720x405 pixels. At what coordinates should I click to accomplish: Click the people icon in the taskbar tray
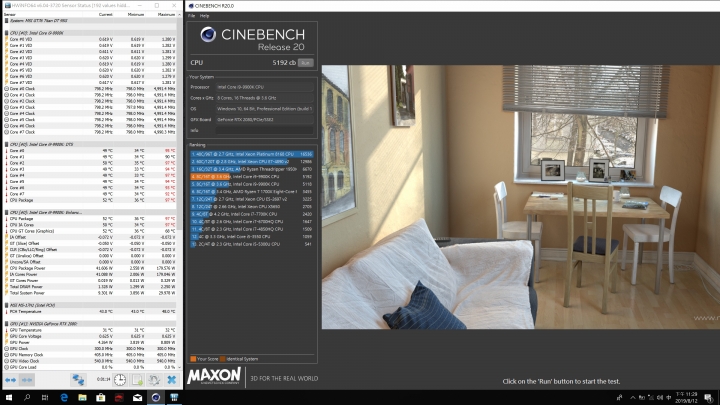(x=619, y=398)
